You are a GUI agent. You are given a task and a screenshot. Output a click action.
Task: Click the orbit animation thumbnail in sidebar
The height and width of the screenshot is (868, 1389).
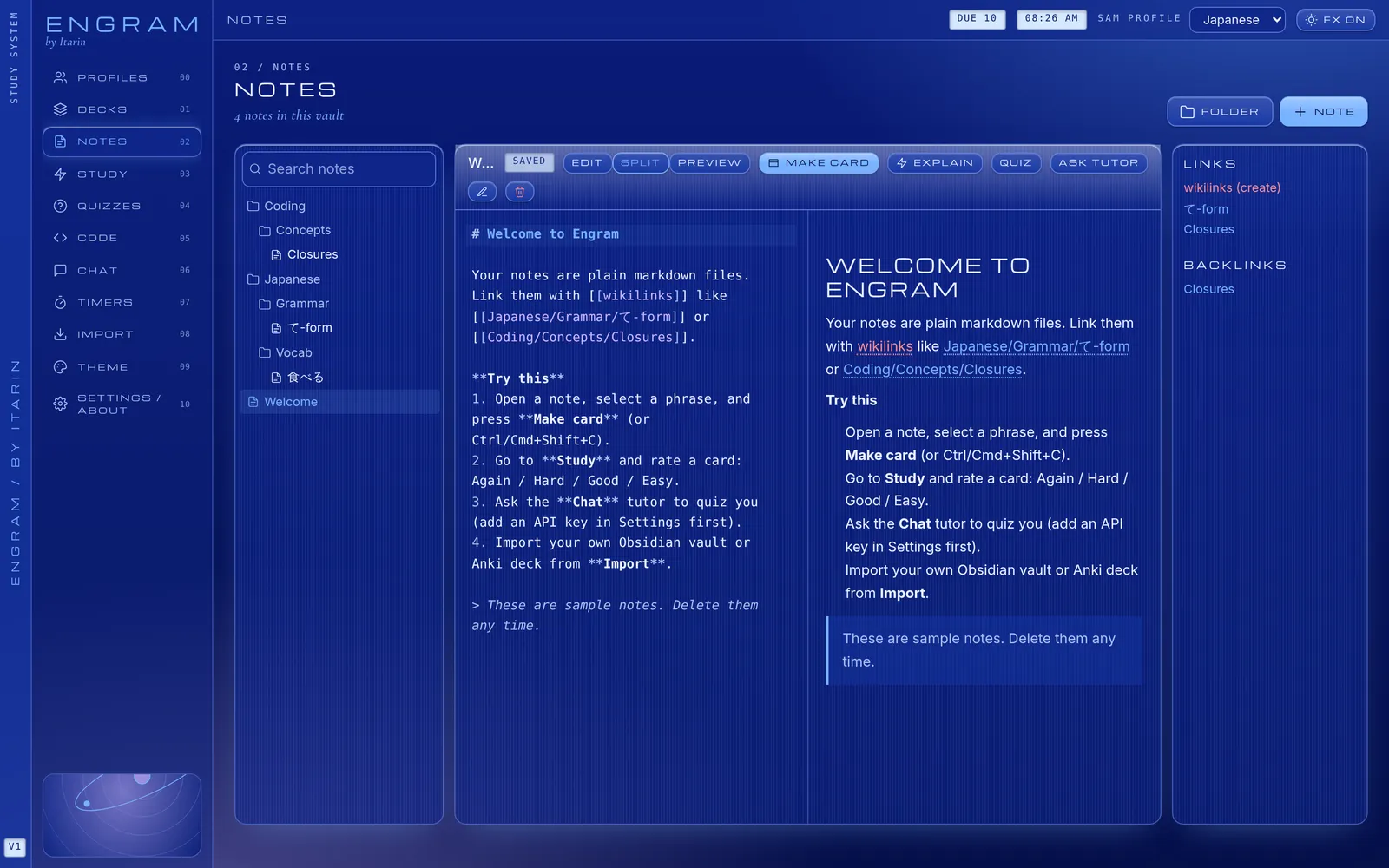click(122, 815)
